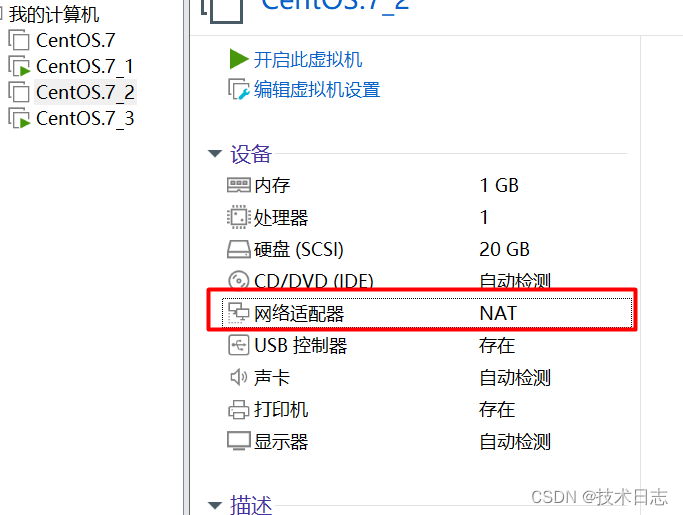Select the CD/DVD (IDE) device label
Image resolution: width=683 pixels, height=515 pixels.
point(314,281)
